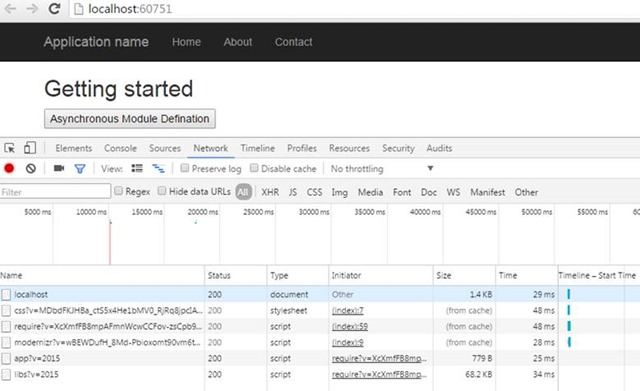Click Asynchronous Module Defination button
Image resolution: width=640 pixels, height=391 pixels.
(130, 119)
